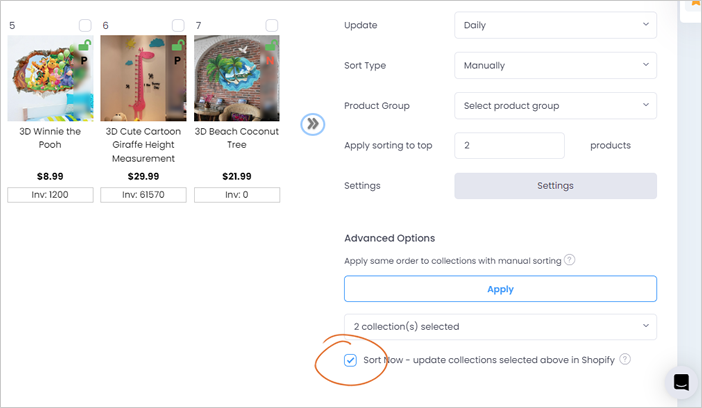Viewport: 702px width, 408px height.
Task: Tick the checkbox for product number 7
Action: [x=271, y=25]
